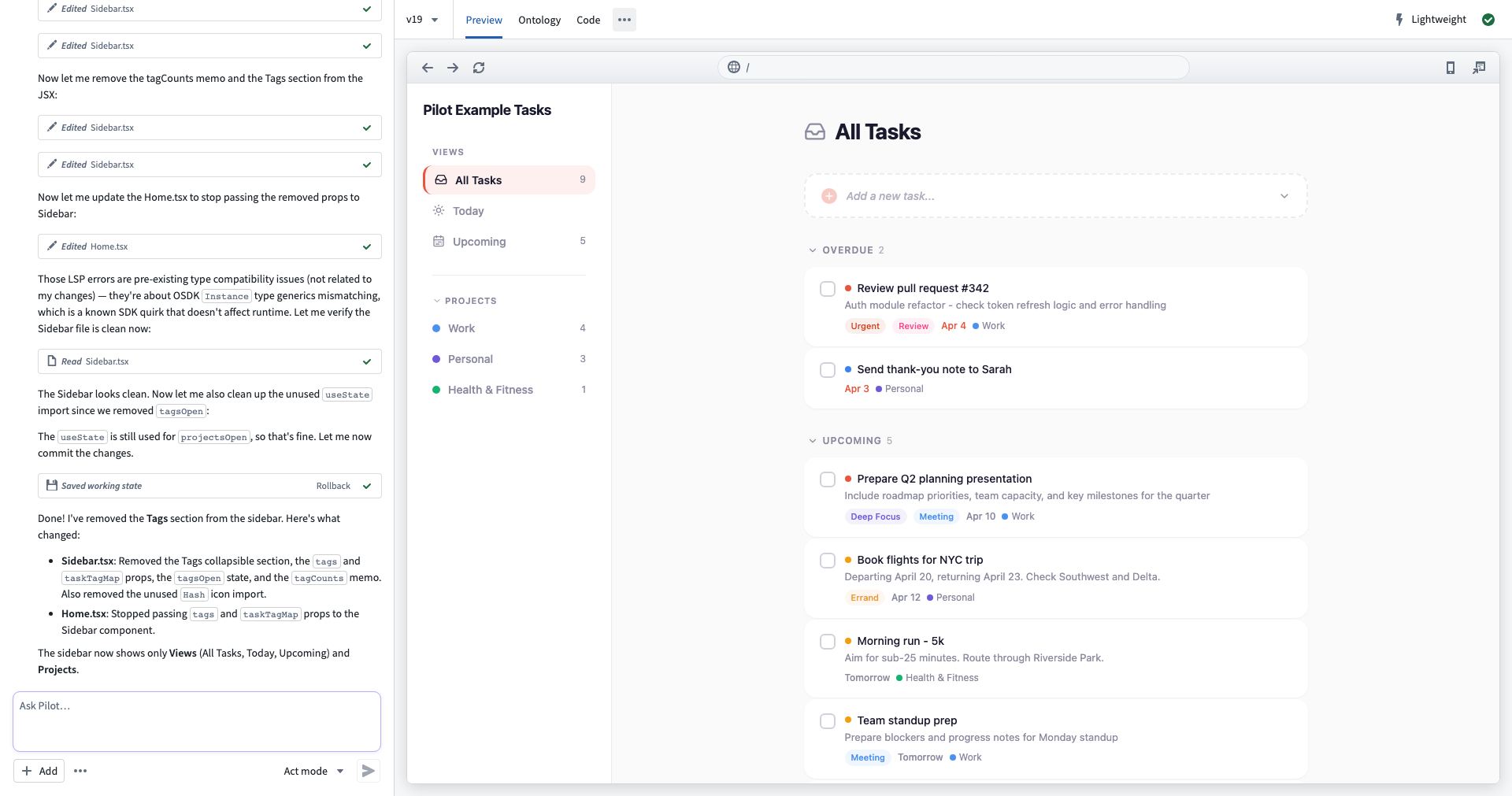This screenshot has width=1512, height=796.
Task: Navigate back in the preview browser
Action: point(427,68)
